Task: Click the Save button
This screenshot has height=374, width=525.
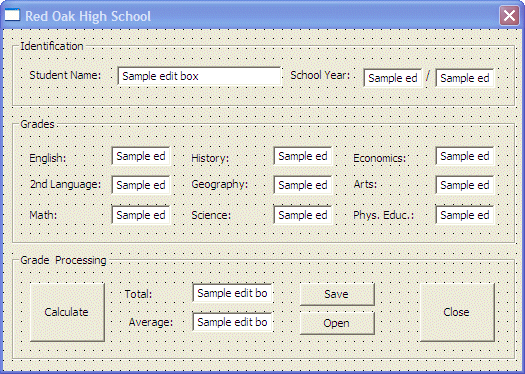Action: 337,294
